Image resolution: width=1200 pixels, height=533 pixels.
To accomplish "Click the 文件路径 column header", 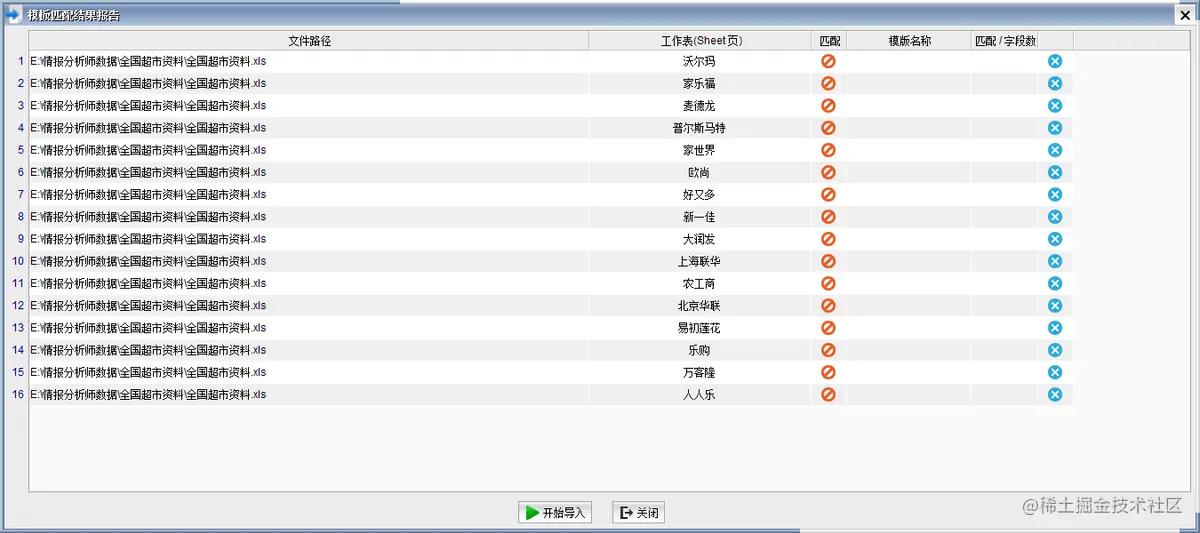I will tap(309, 41).
